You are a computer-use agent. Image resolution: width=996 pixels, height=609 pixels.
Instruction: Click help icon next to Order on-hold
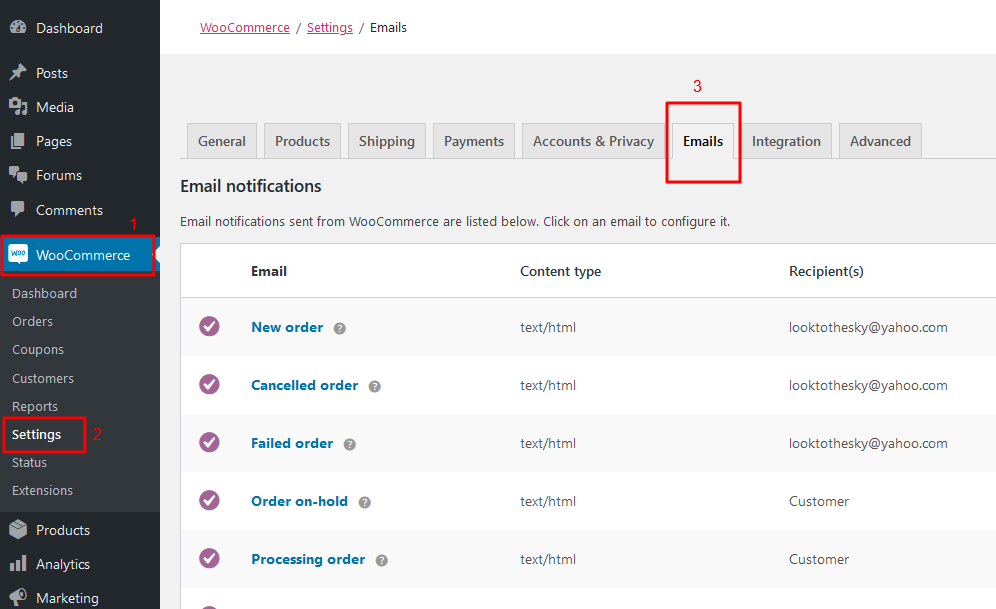pyautogui.click(x=365, y=502)
